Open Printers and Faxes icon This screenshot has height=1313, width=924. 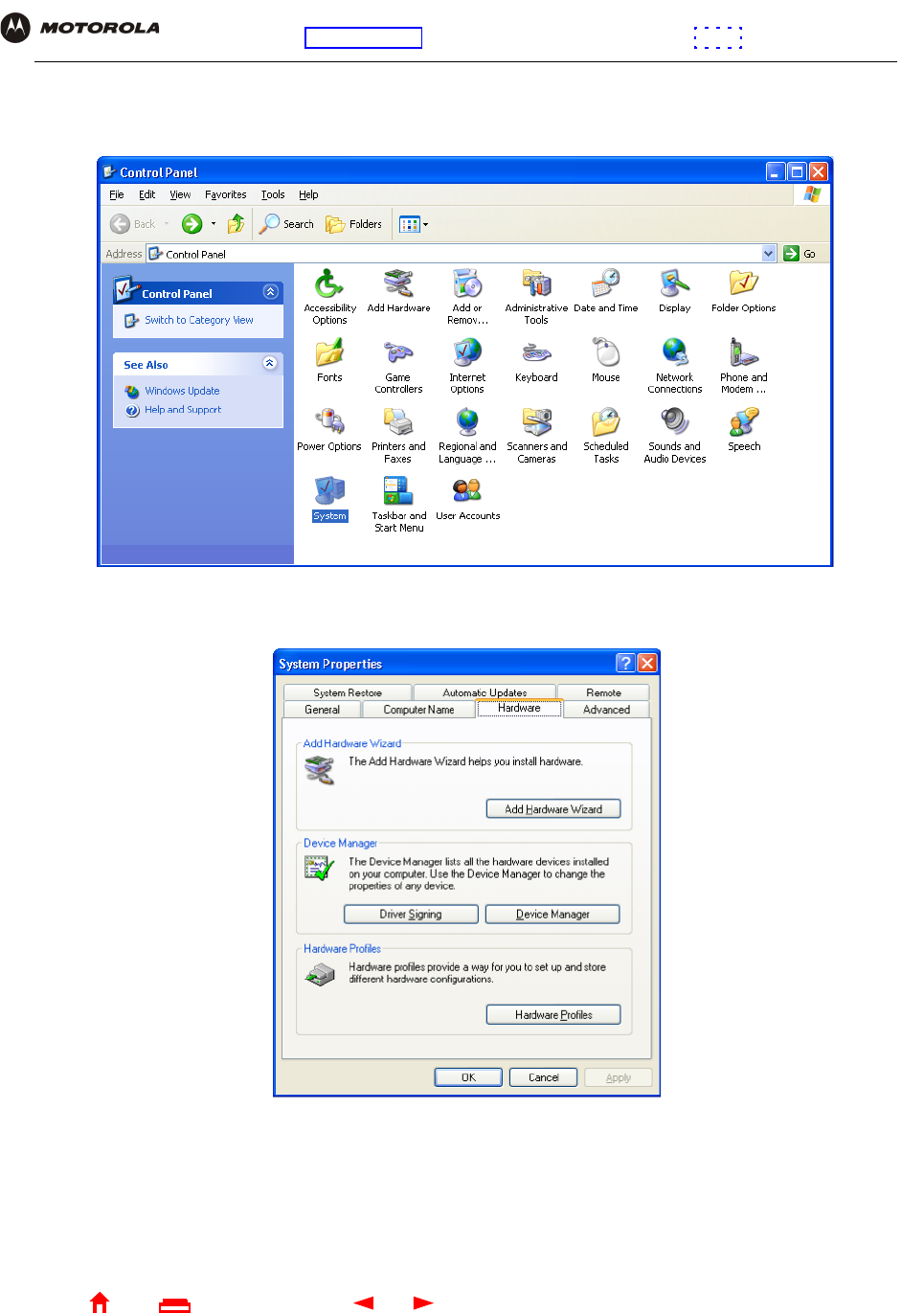pyautogui.click(x=398, y=435)
